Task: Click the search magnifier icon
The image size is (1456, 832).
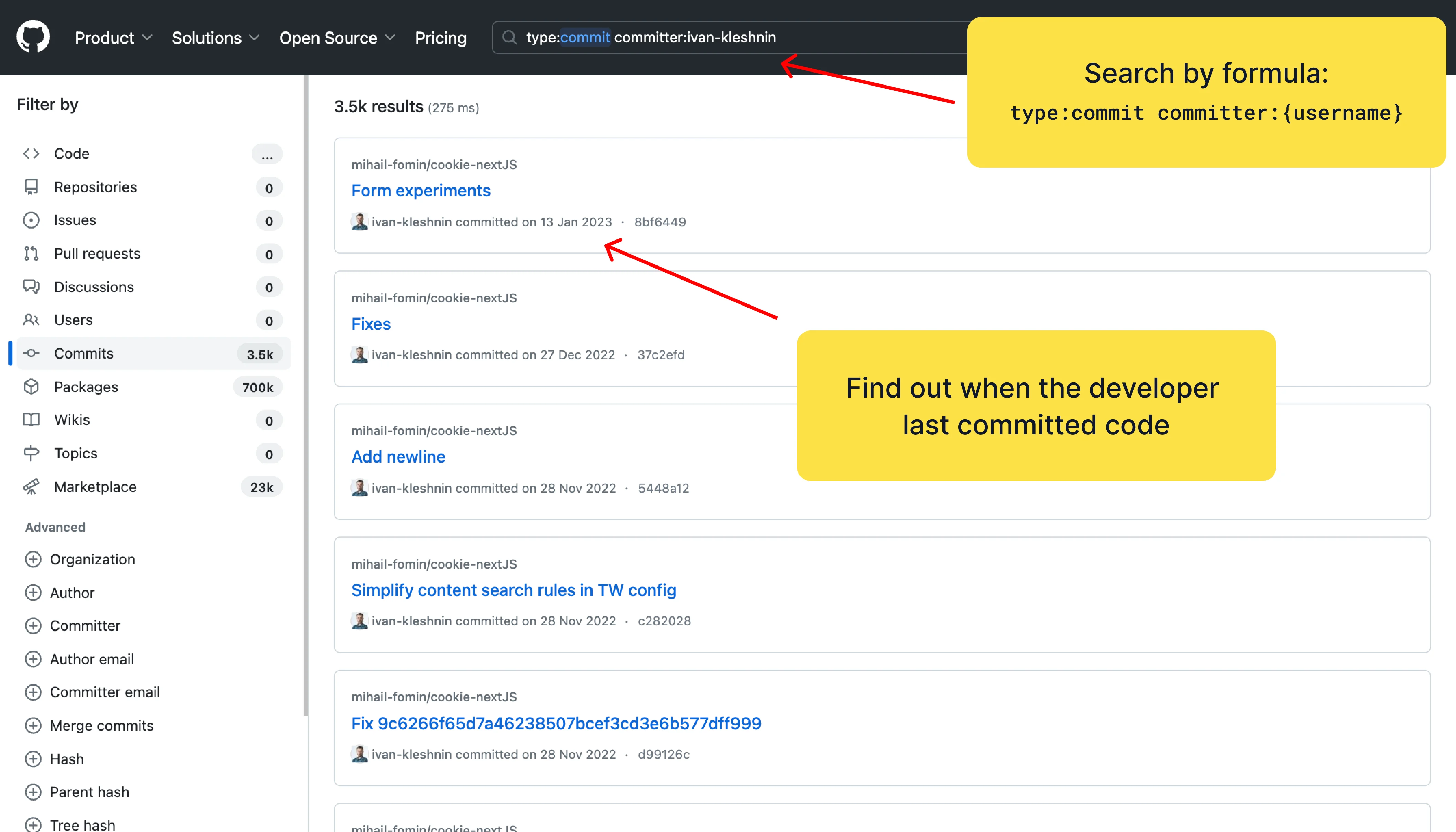Action: (509, 38)
